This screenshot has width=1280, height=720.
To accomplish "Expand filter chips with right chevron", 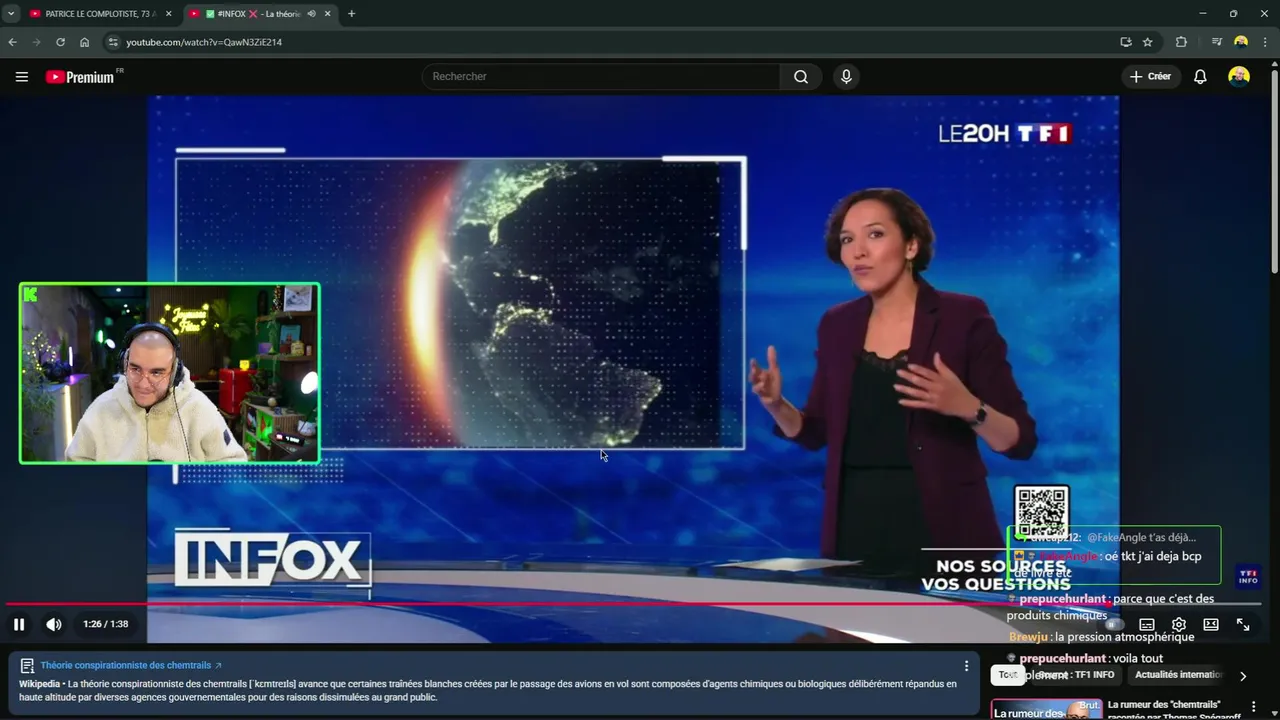I will click(x=1243, y=676).
